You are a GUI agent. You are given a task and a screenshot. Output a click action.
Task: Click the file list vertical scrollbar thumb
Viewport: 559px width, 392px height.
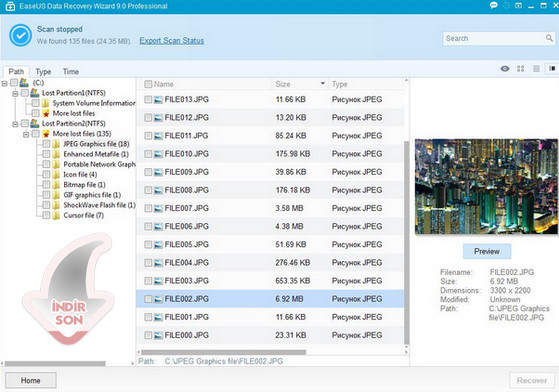(406, 242)
